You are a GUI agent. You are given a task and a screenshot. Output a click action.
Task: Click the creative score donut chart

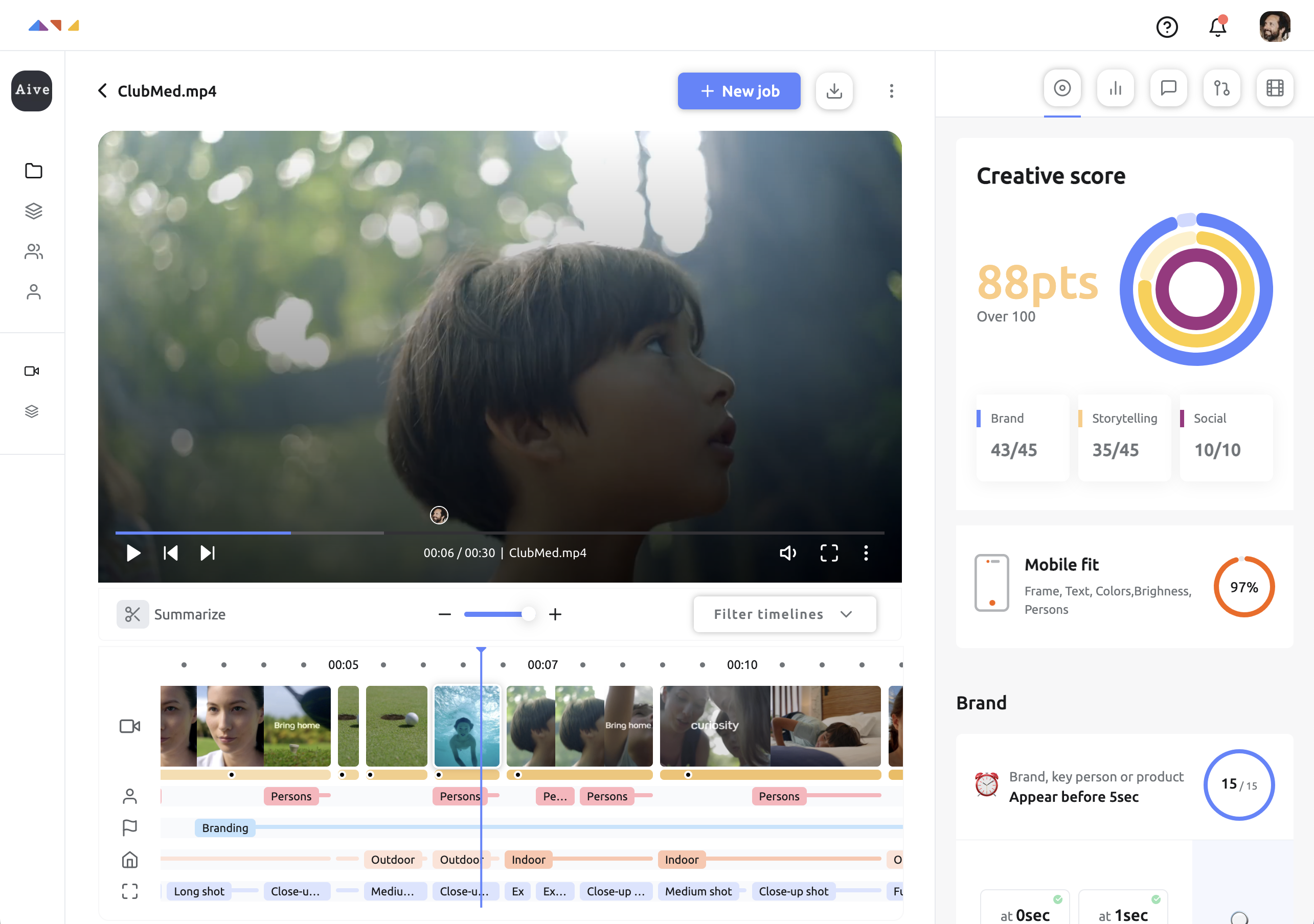point(1196,289)
